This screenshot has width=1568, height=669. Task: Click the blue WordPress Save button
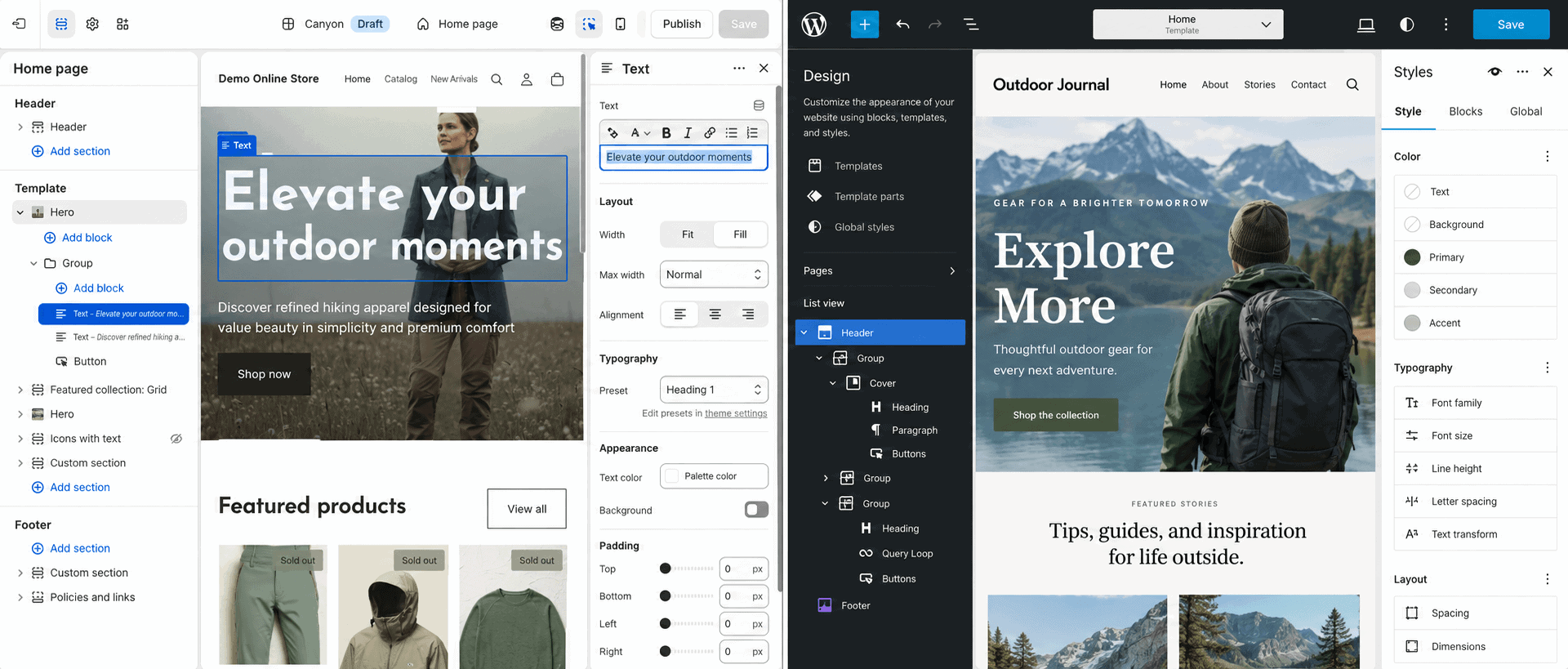pos(1511,25)
